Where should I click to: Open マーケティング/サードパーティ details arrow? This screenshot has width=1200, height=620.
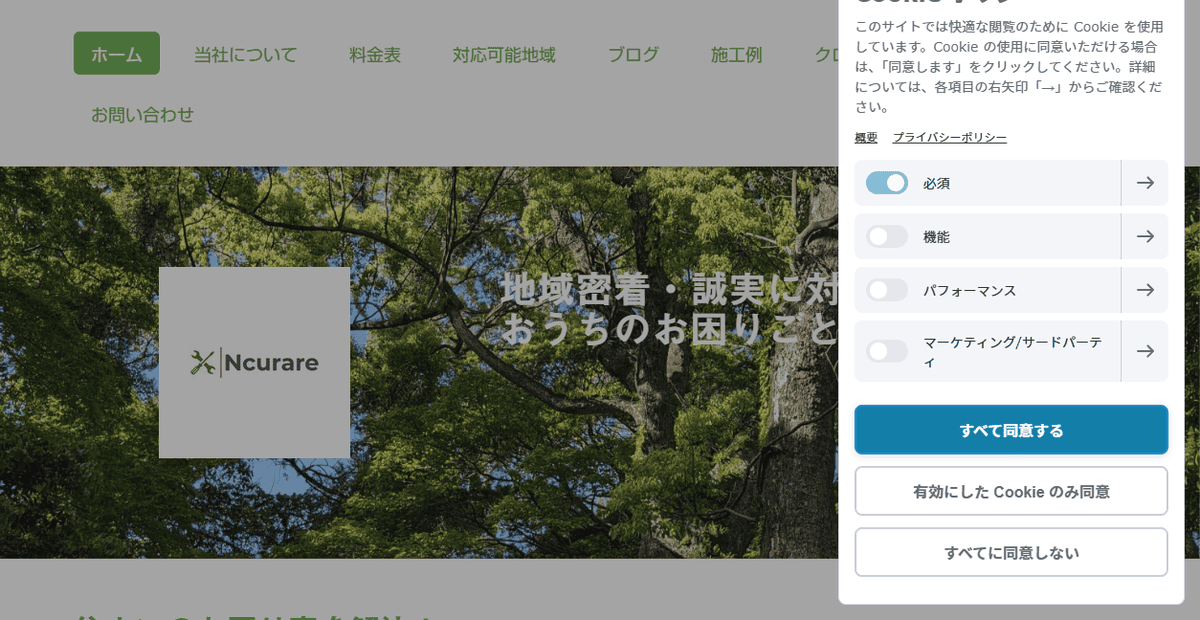click(x=1145, y=351)
